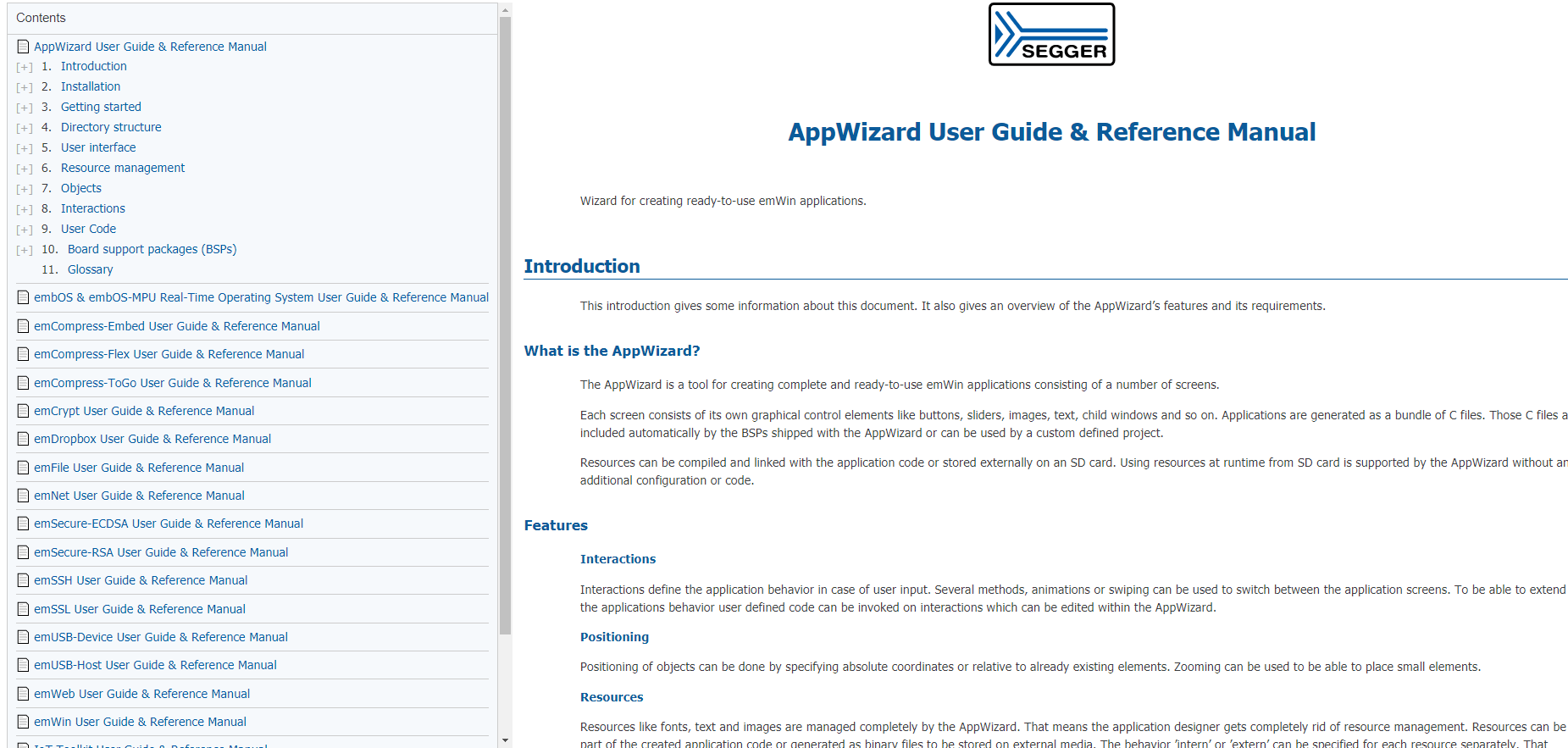Click document icon beside emUSB-Device manual
This screenshot has width=1568, height=748.
(24, 637)
